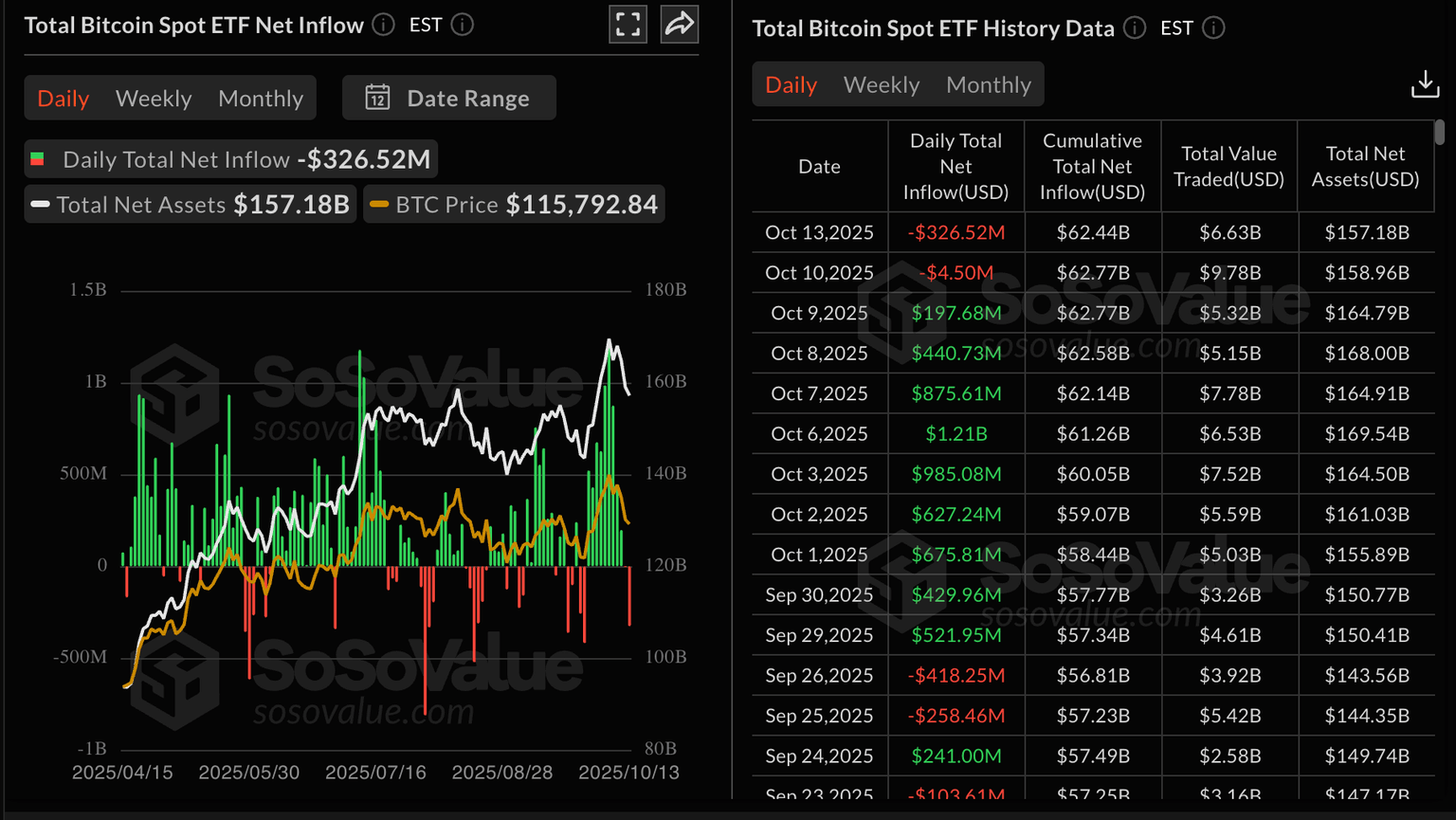Click info icon next to table EST
The width and height of the screenshot is (1456, 820).
(1212, 28)
